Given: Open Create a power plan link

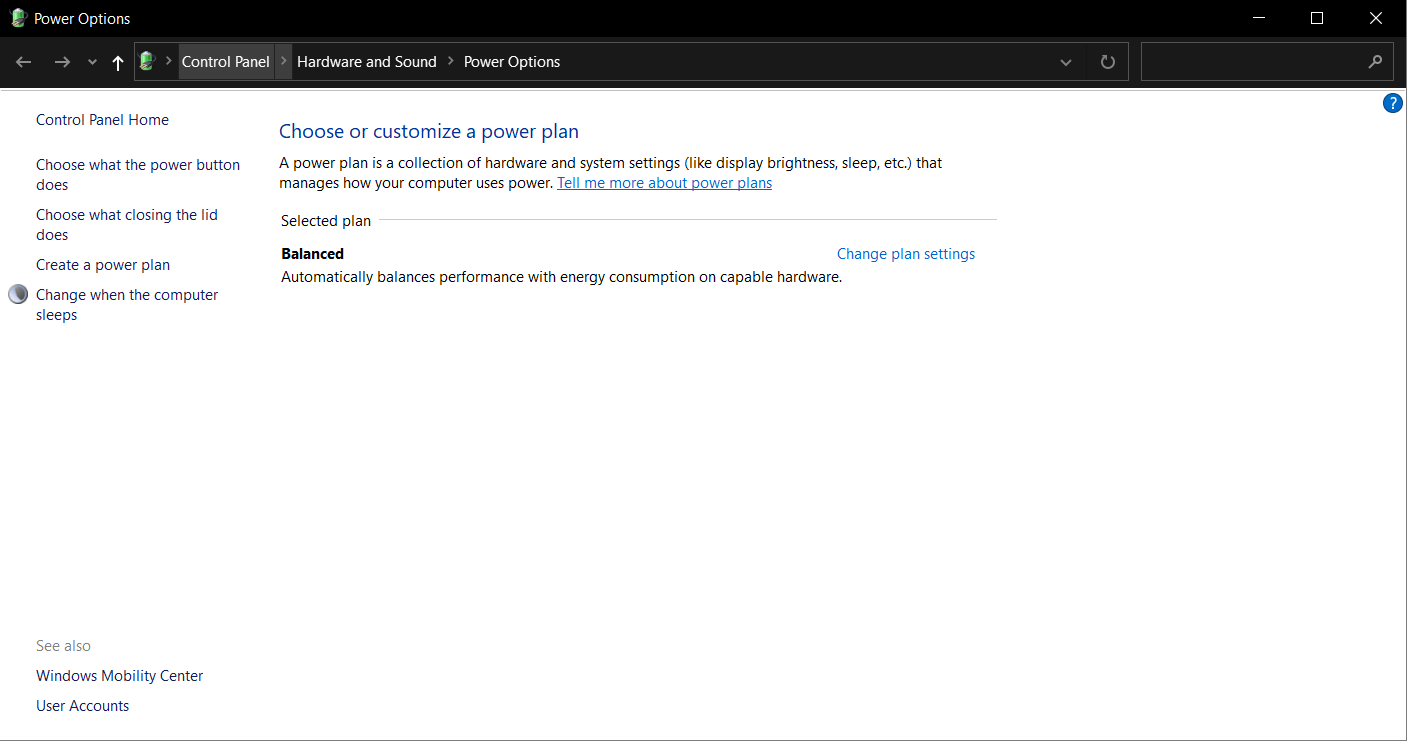Looking at the screenshot, I should coord(103,265).
